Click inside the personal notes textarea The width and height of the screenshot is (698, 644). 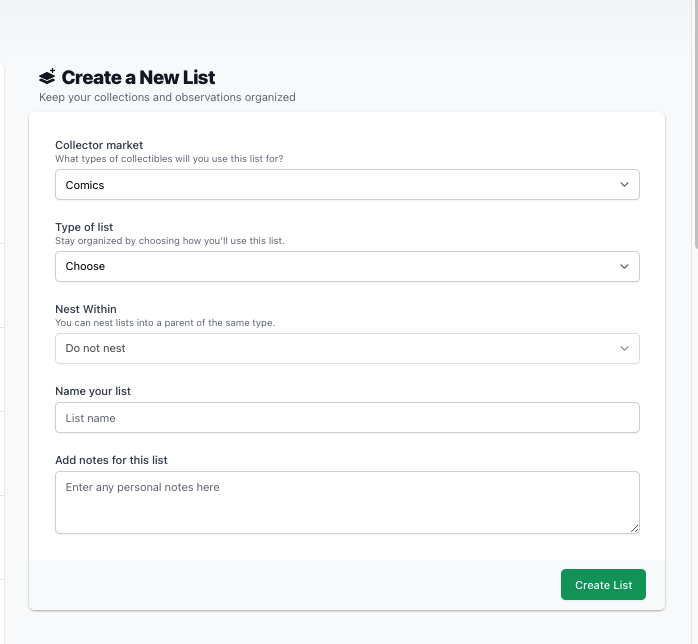[x=347, y=502]
